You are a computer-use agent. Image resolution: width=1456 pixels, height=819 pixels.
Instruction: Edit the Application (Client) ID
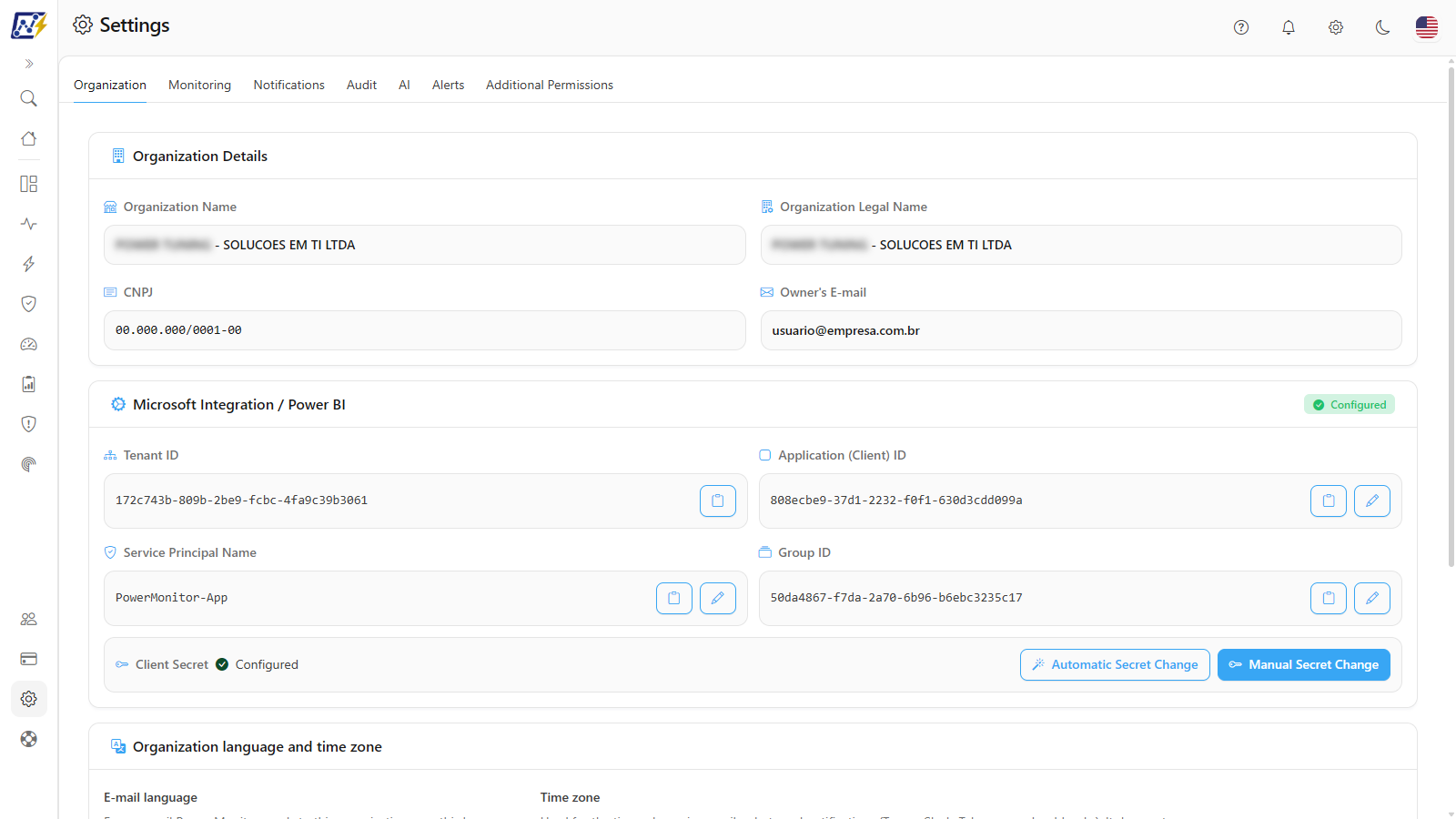[1372, 500]
